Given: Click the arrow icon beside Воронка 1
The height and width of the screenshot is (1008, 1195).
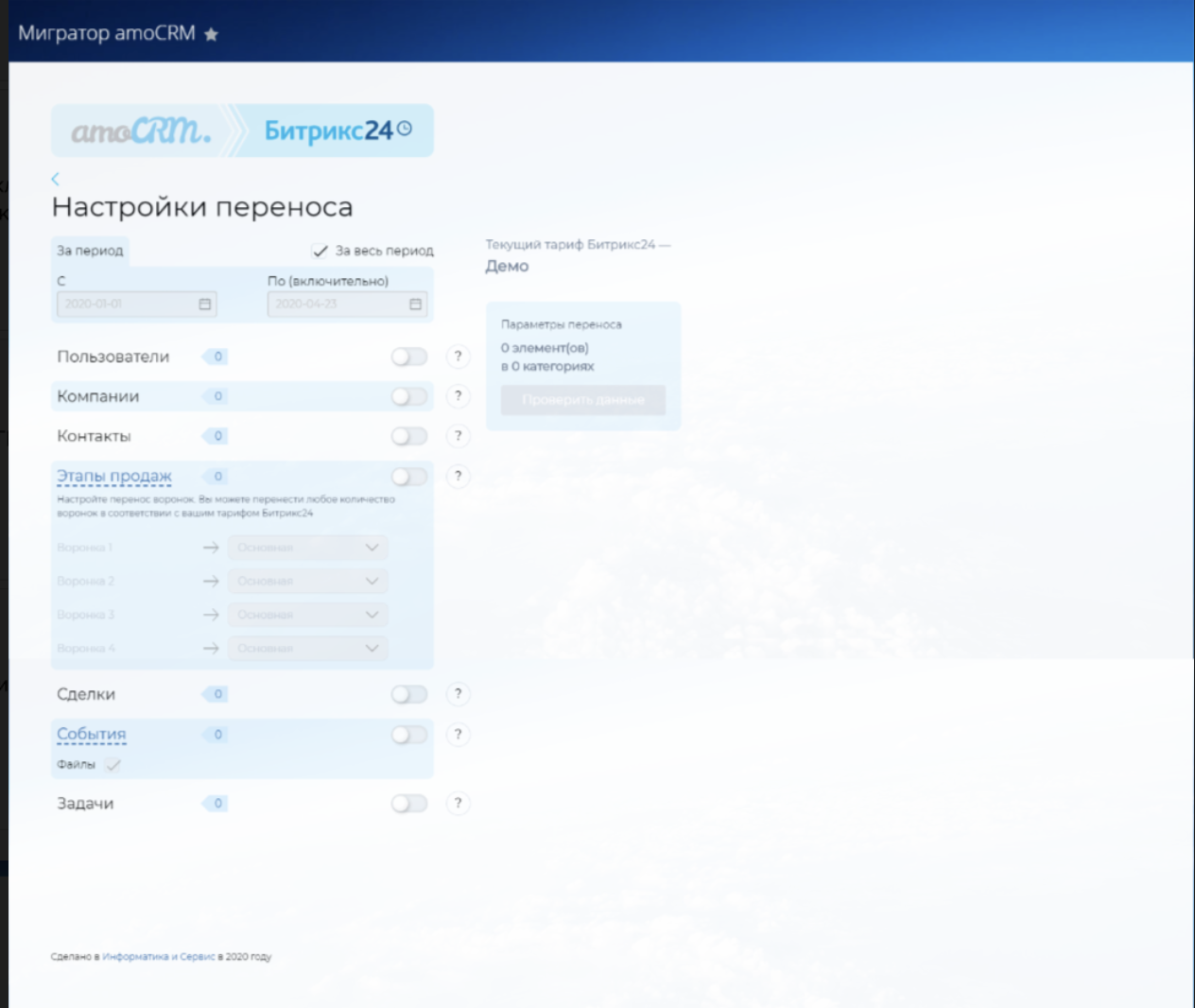Looking at the screenshot, I should coord(211,547).
